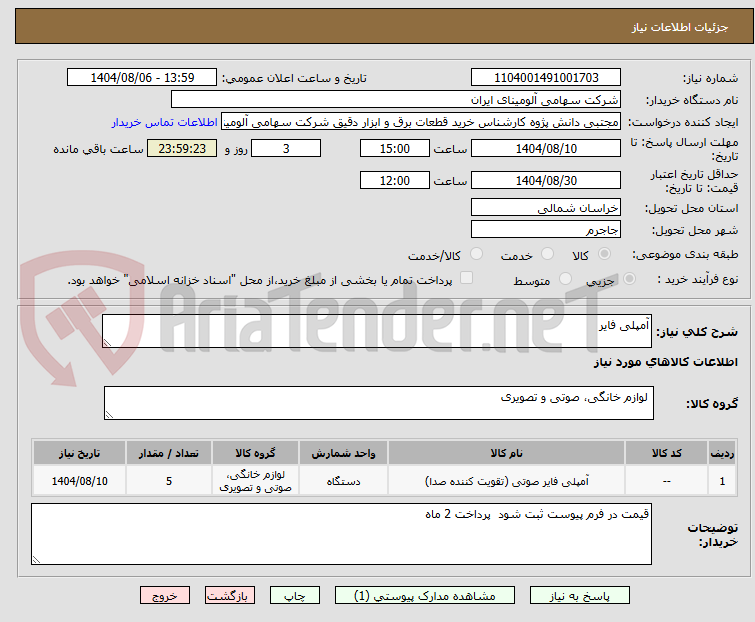
Task: Click the quantity cell showing 5
Action: (x=169, y=481)
